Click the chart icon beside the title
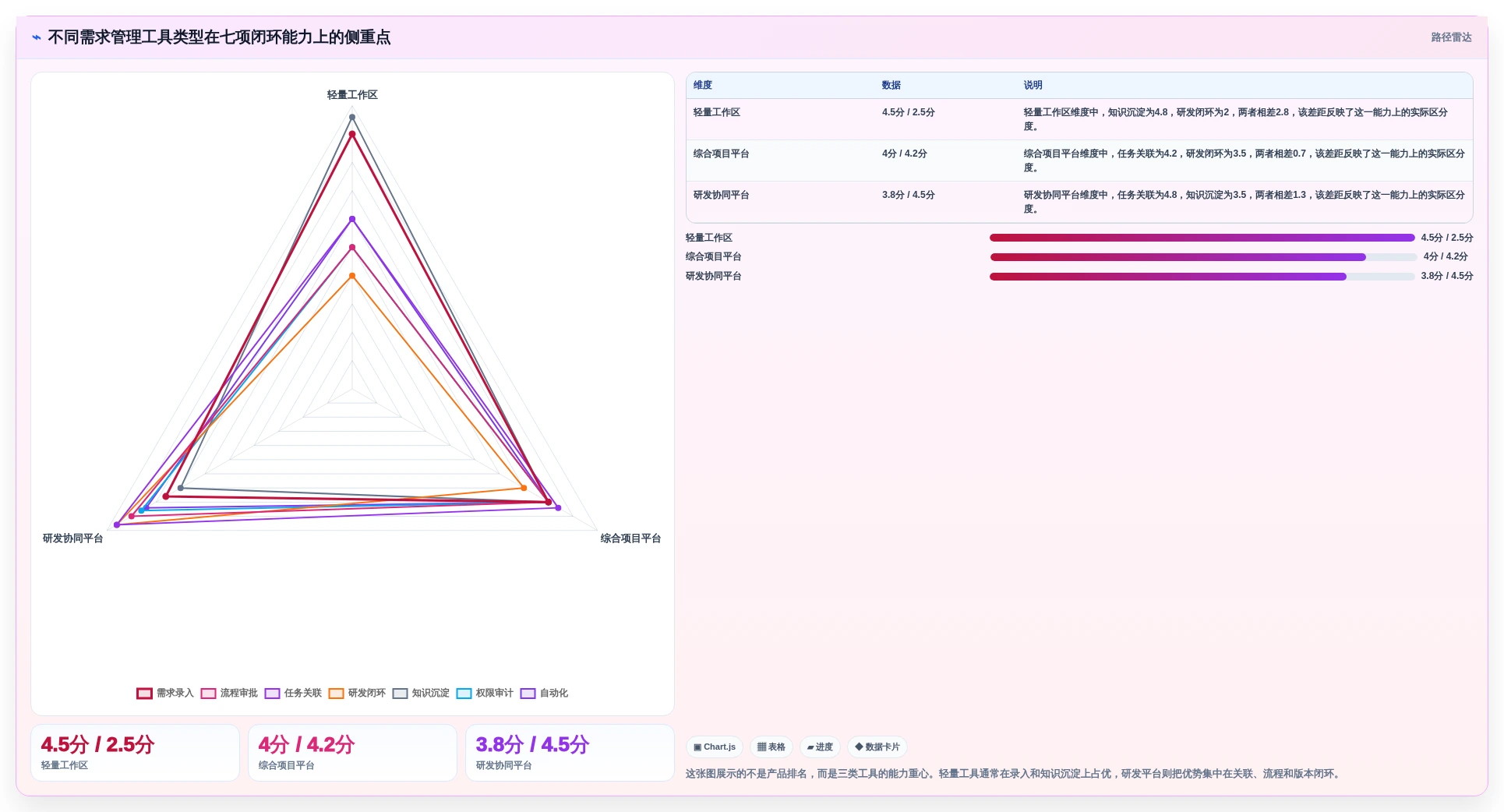Viewport: 1504px width, 812px height. click(x=37, y=37)
